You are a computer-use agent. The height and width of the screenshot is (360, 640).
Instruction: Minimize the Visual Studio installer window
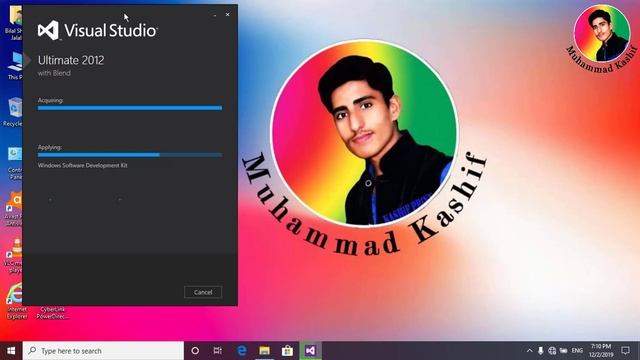(215, 15)
